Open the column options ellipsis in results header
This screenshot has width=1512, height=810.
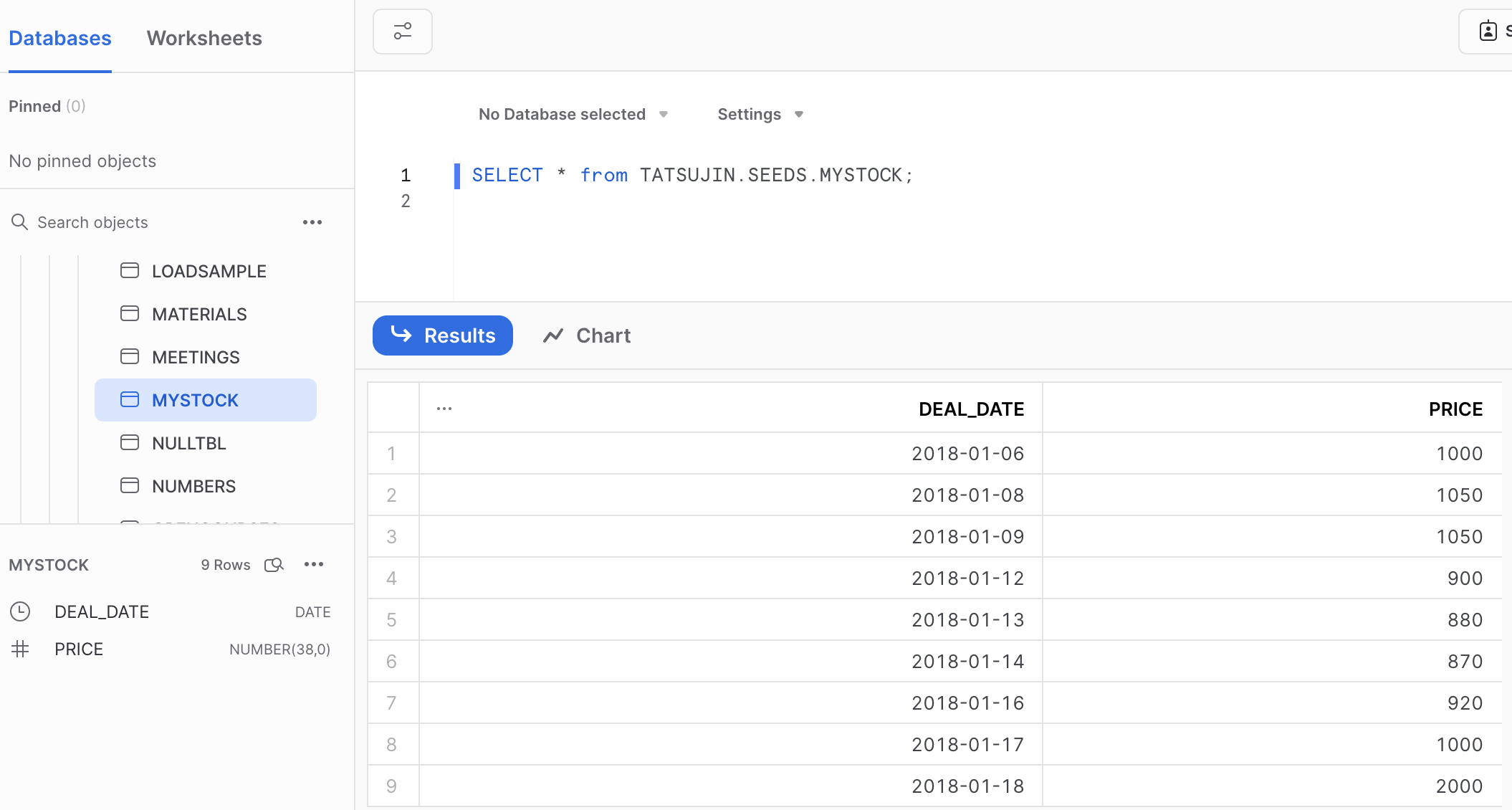pyautogui.click(x=444, y=408)
